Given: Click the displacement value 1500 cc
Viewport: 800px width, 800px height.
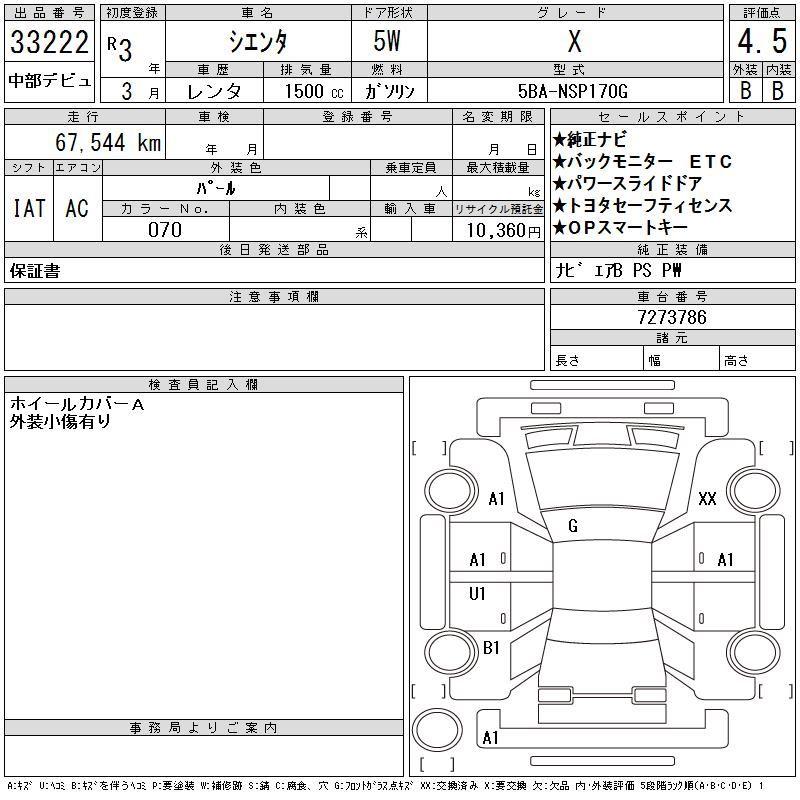Looking at the screenshot, I should (314, 91).
